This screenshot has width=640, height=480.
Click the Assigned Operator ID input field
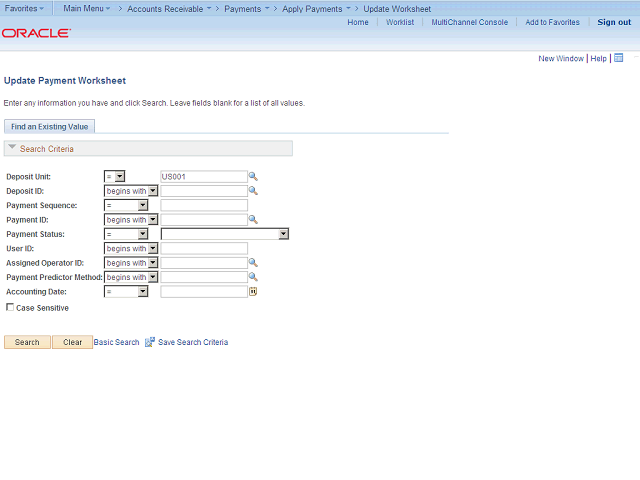pyautogui.click(x=204, y=262)
